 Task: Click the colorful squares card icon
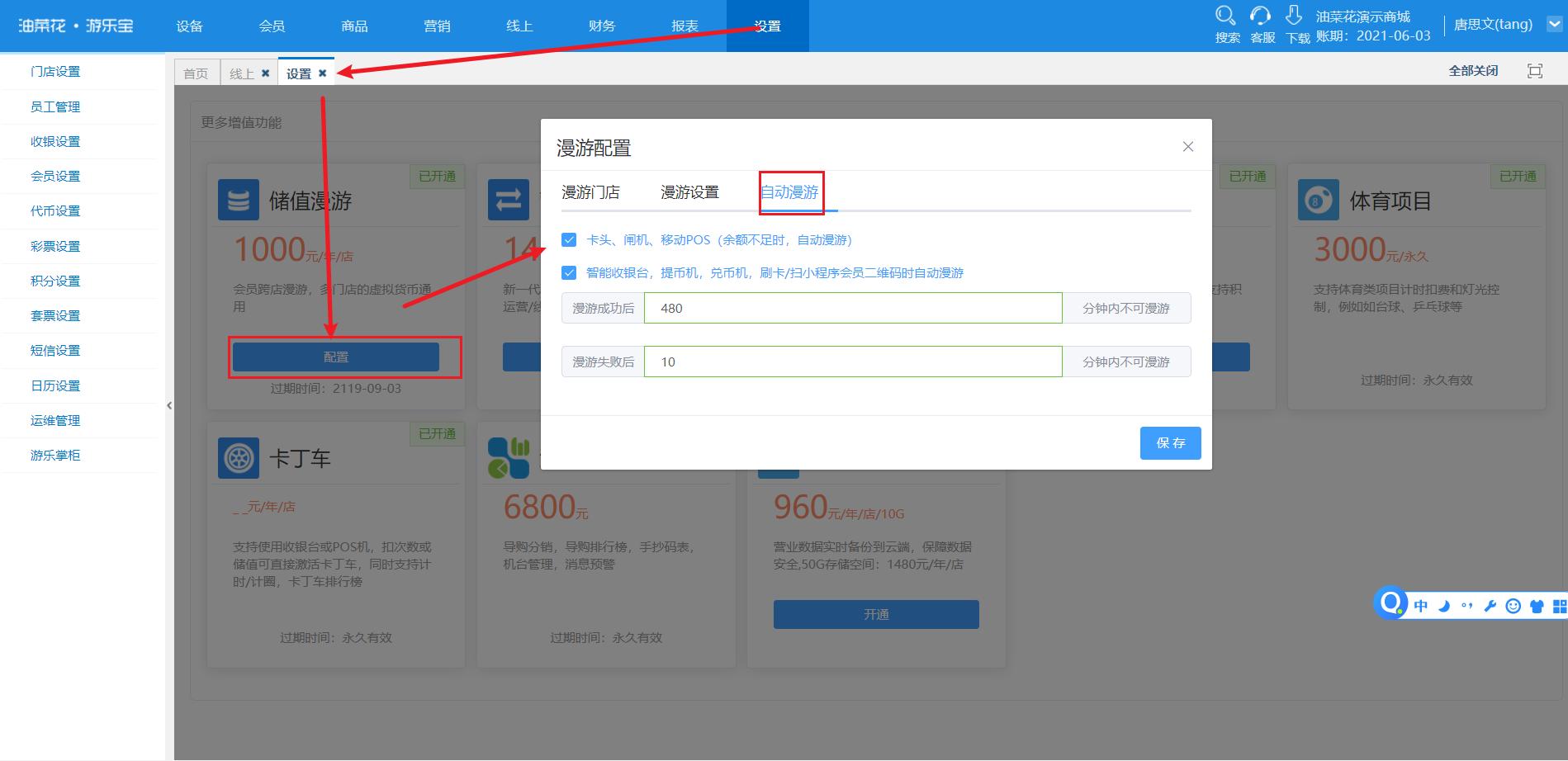pyautogui.click(x=508, y=458)
